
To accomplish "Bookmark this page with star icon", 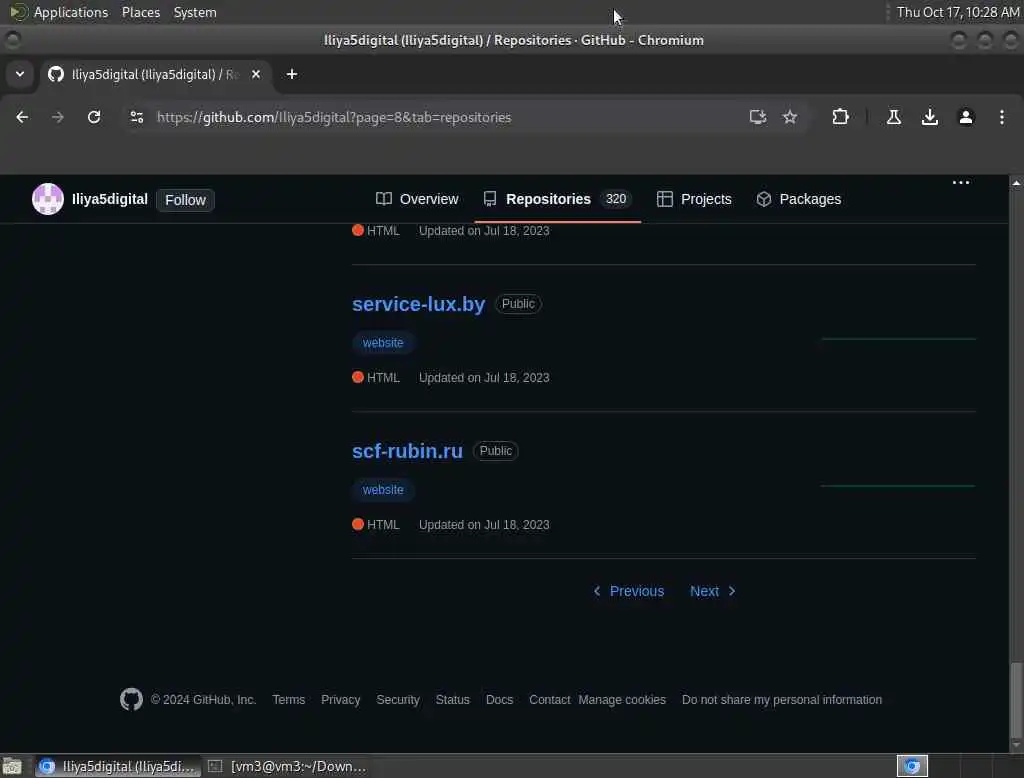I will (x=790, y=117).
